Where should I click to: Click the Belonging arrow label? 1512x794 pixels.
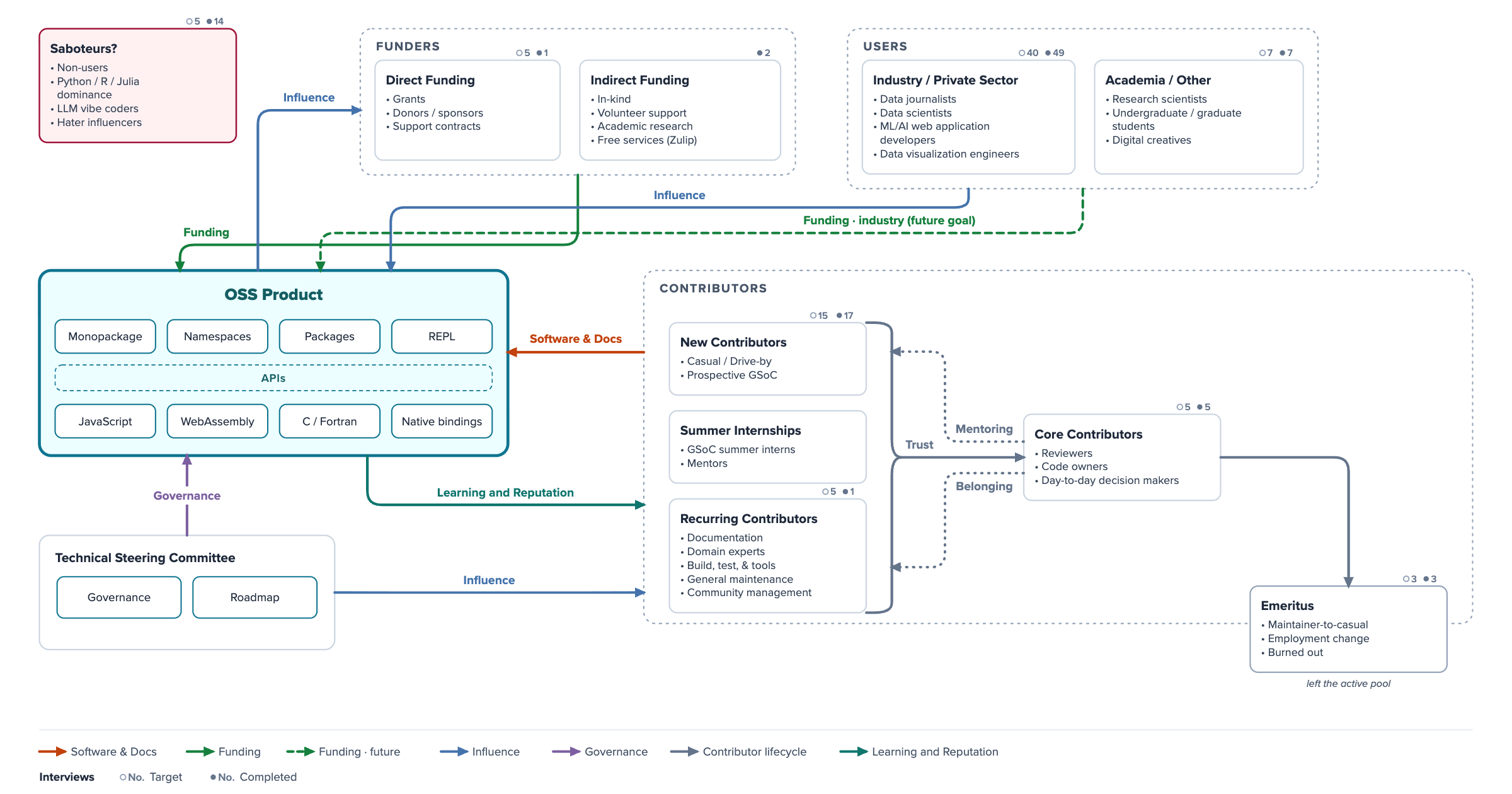pos(984,486)
